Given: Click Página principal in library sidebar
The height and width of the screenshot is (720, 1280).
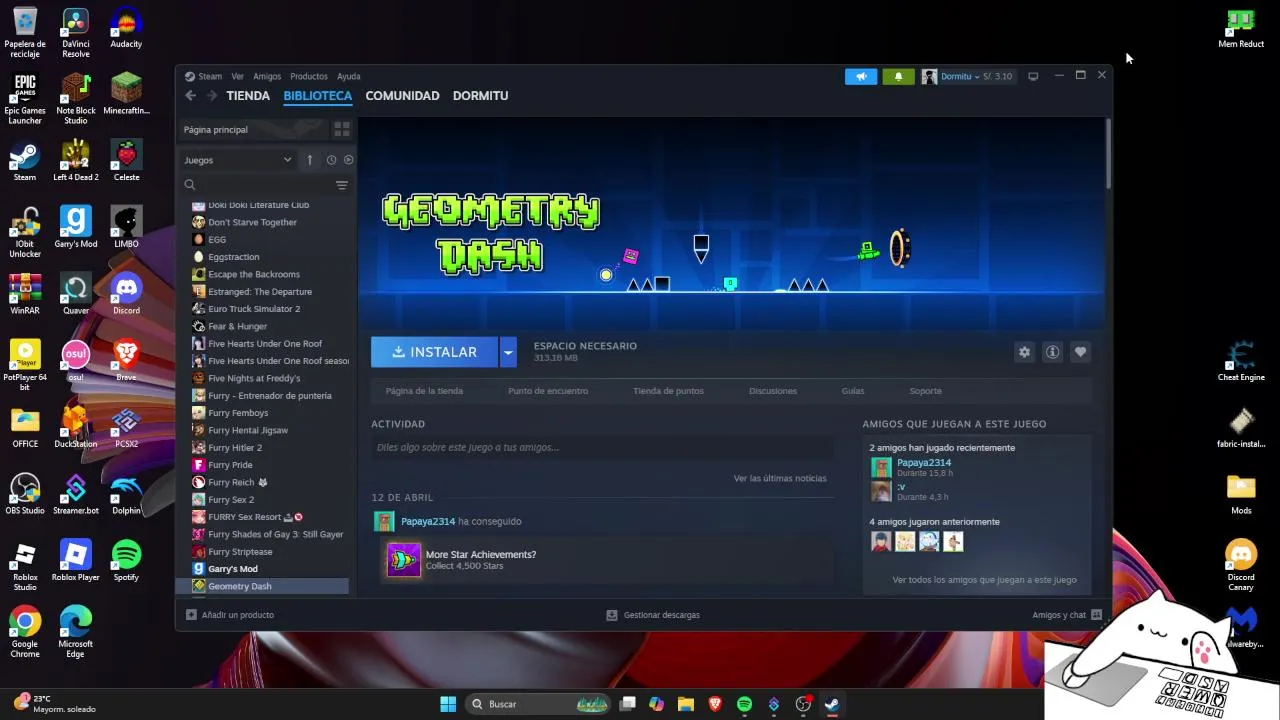Looking at the screenshot, I should pyautogui.click(x=252, y=130).
